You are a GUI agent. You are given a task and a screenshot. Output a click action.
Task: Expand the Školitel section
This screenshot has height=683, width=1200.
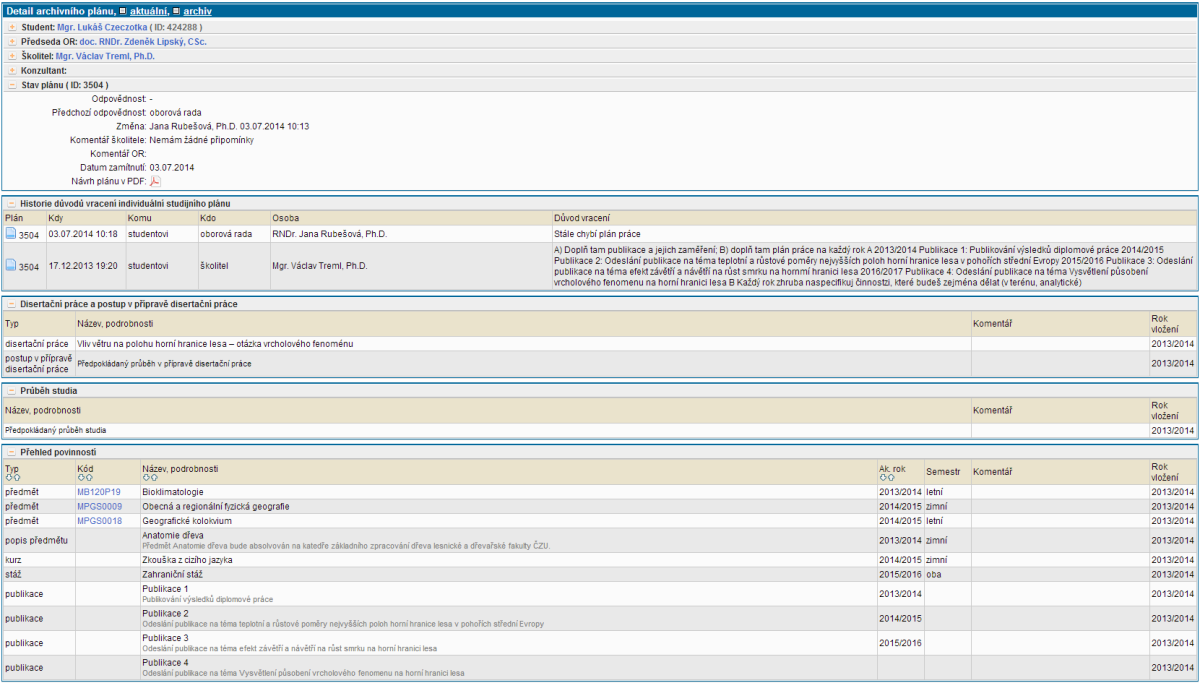point(12,56)
